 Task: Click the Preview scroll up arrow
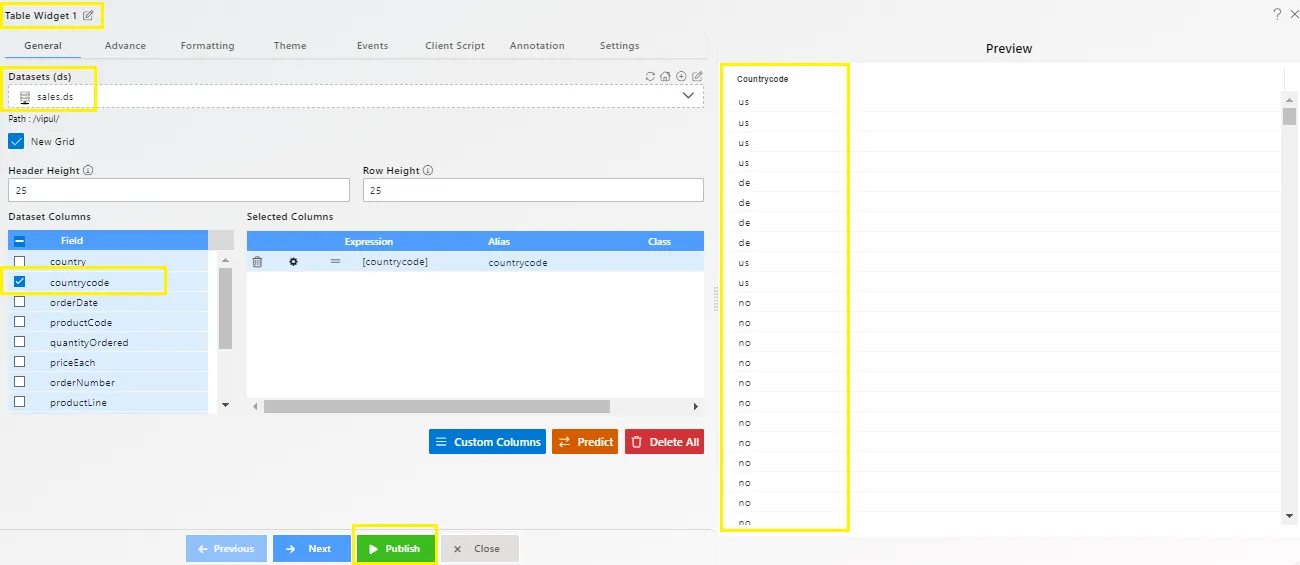pyautogui.click(x=1289, y=98)
